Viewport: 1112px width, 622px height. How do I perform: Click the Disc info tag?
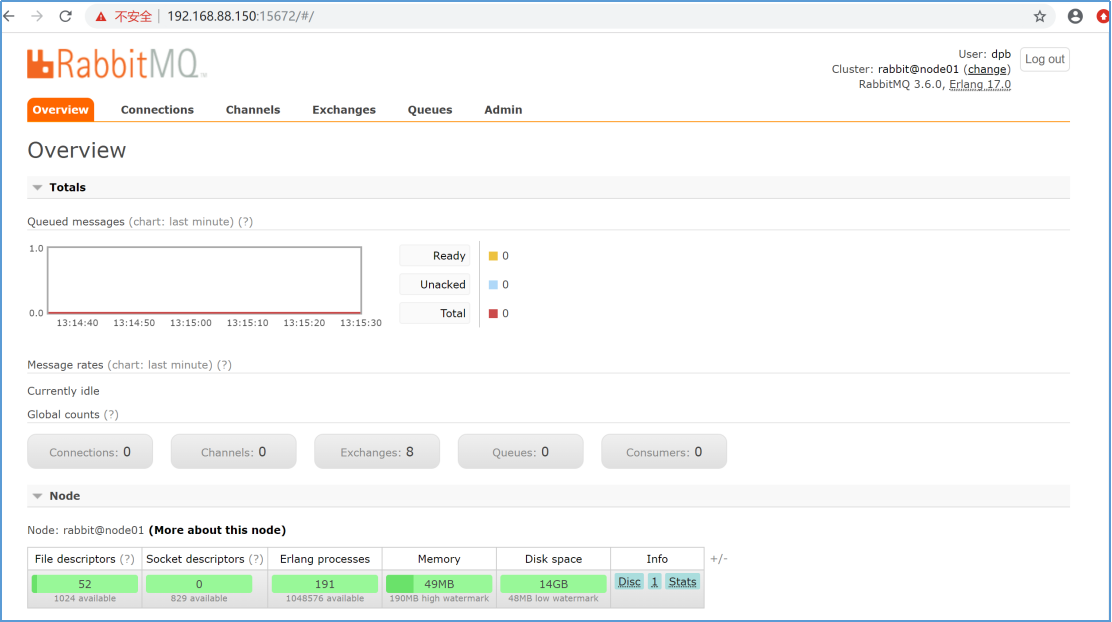point(629,582)
